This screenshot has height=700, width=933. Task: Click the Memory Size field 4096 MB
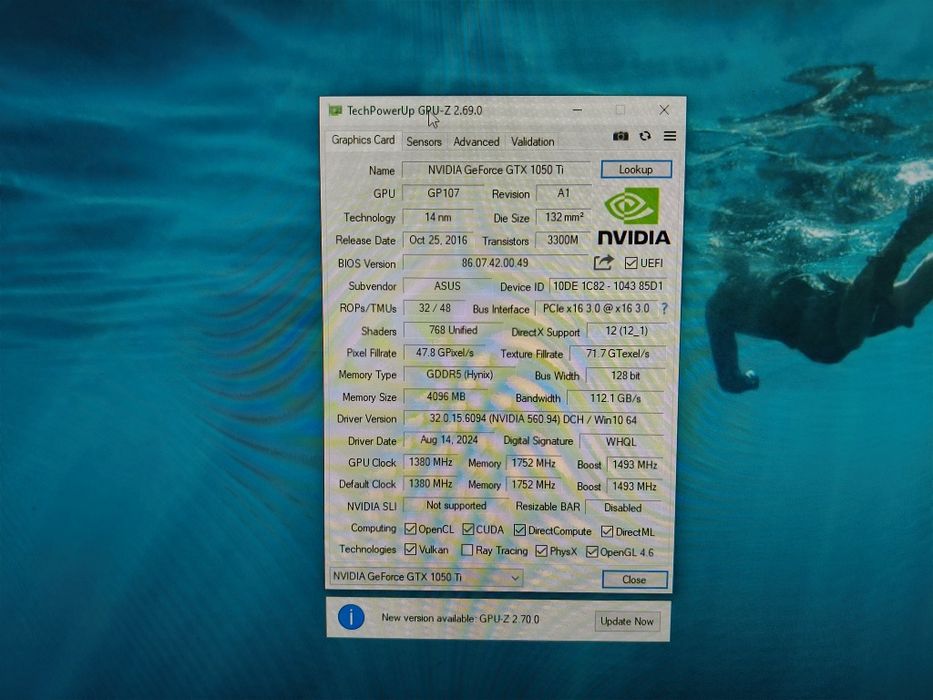point(446,396)
